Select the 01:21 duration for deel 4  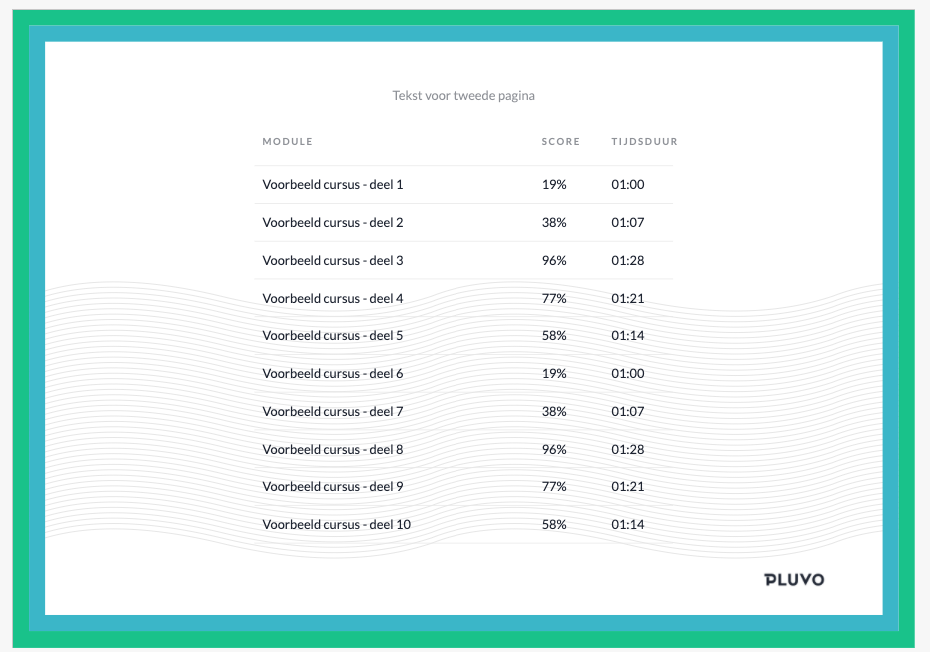(628, 298)
